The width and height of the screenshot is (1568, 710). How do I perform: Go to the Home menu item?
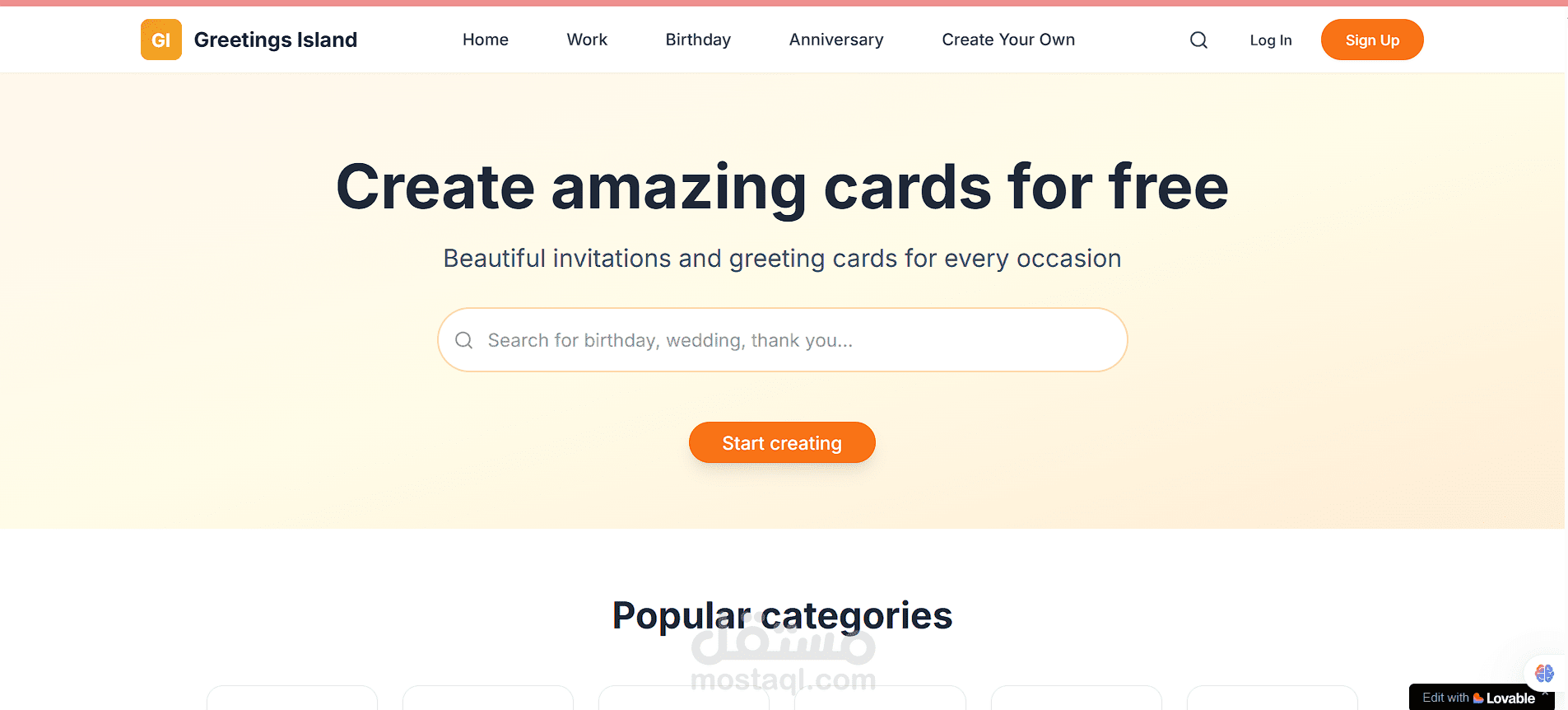[486, 40]
